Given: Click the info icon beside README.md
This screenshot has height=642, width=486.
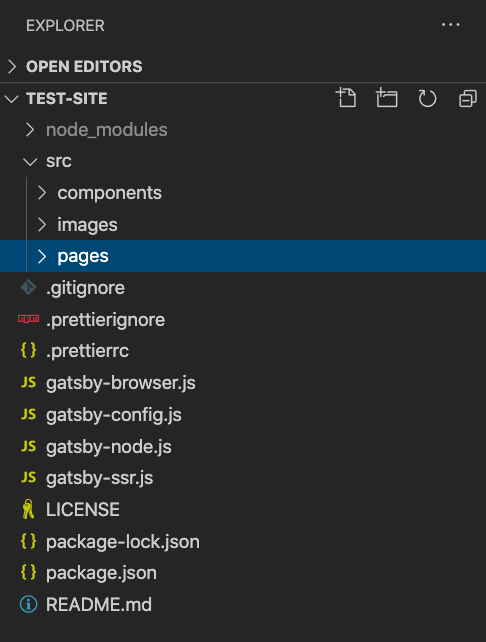Looking at the screenshot, I should [x=28, y=604].
